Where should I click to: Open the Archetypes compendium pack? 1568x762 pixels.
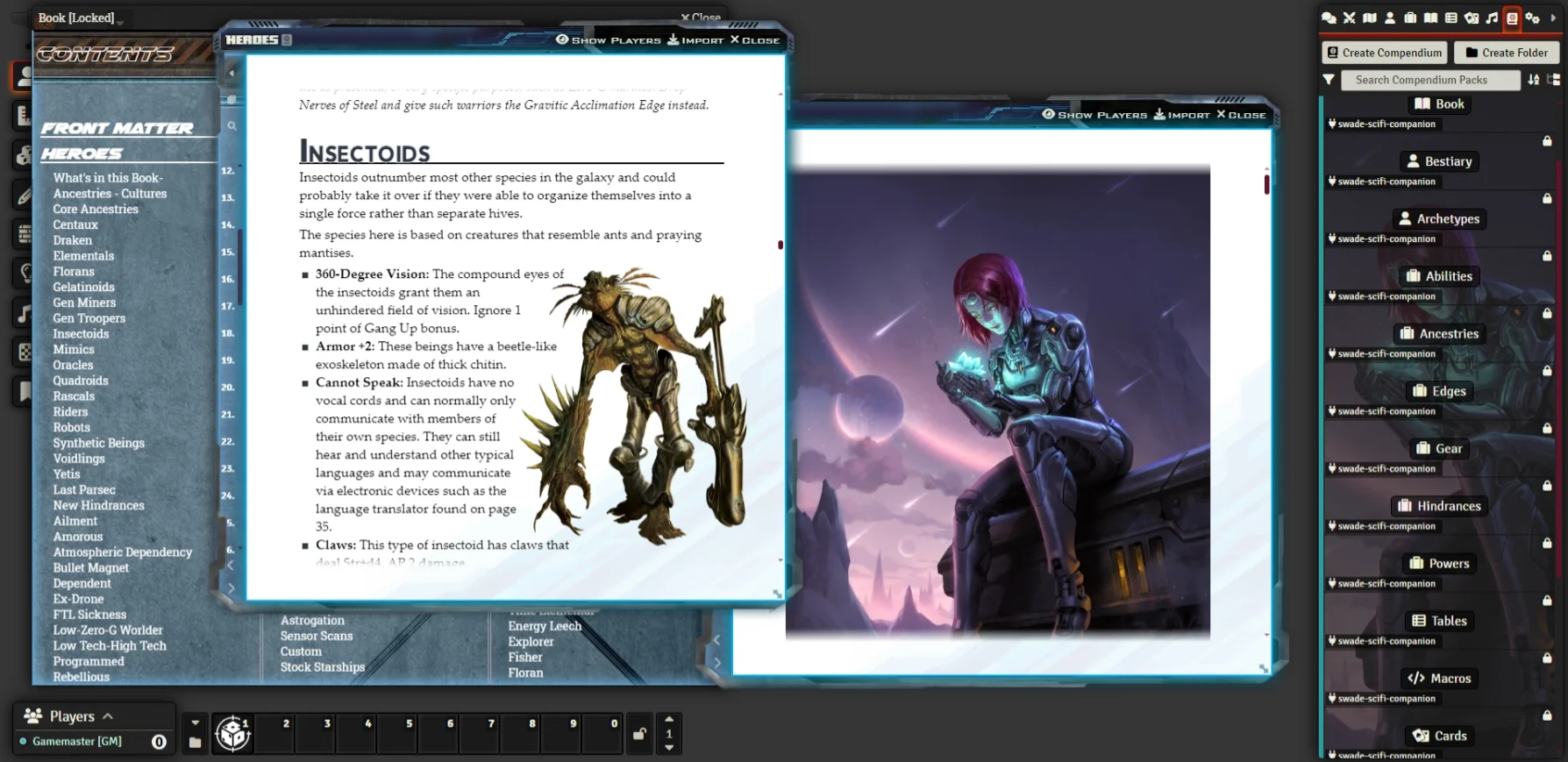pyautogui.click(x=1439, y=219)
